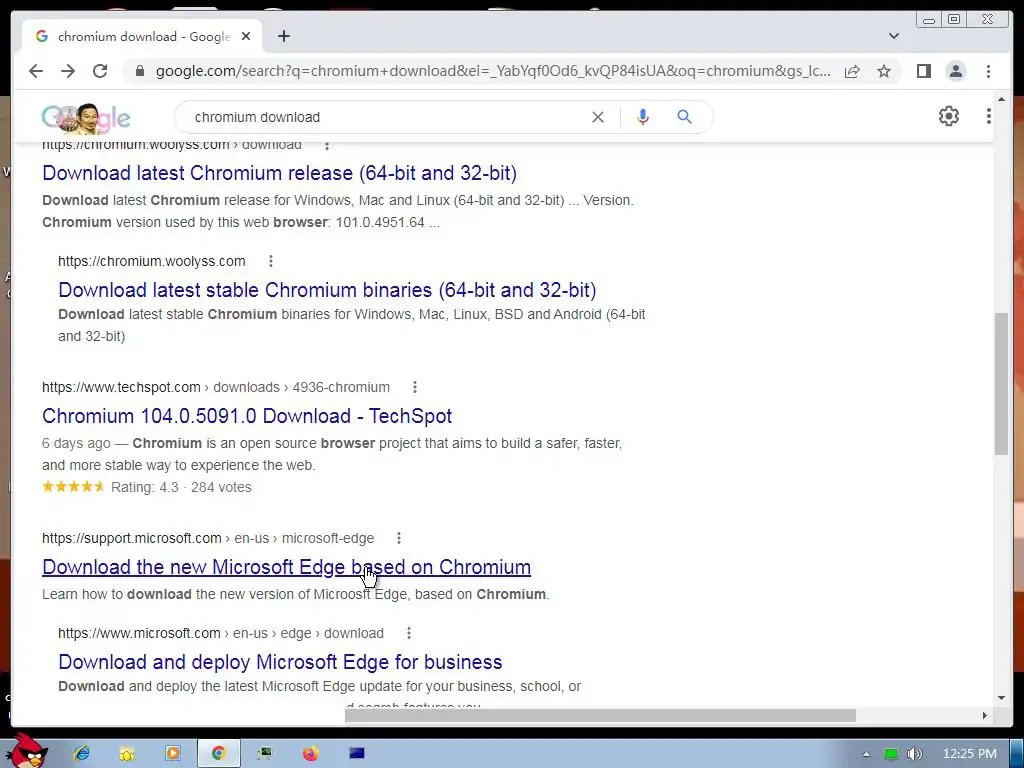Screen dimensions: 1024x768
Task: Click the horizontal scroll right arrow
Action: point(985,716)
